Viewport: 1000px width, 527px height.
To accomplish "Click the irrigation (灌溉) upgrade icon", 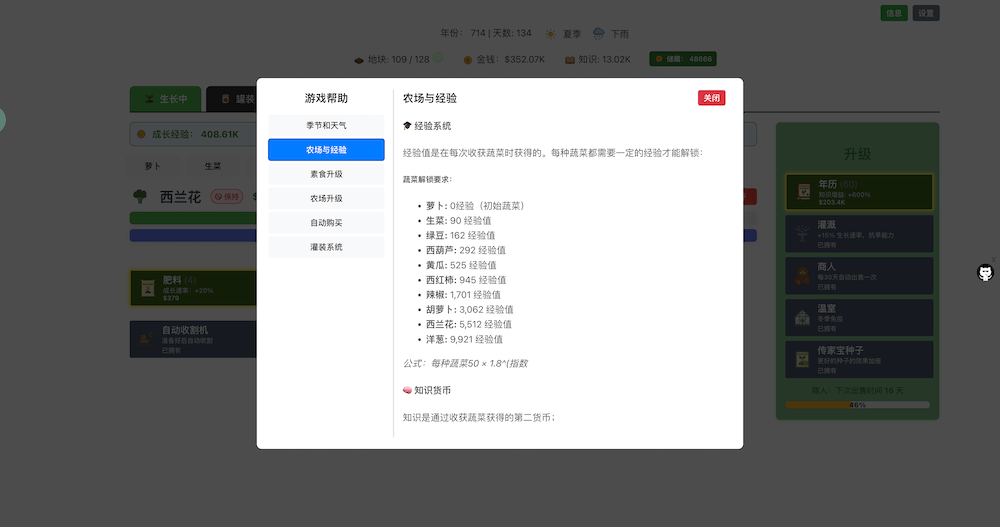I will pos(802,233).
